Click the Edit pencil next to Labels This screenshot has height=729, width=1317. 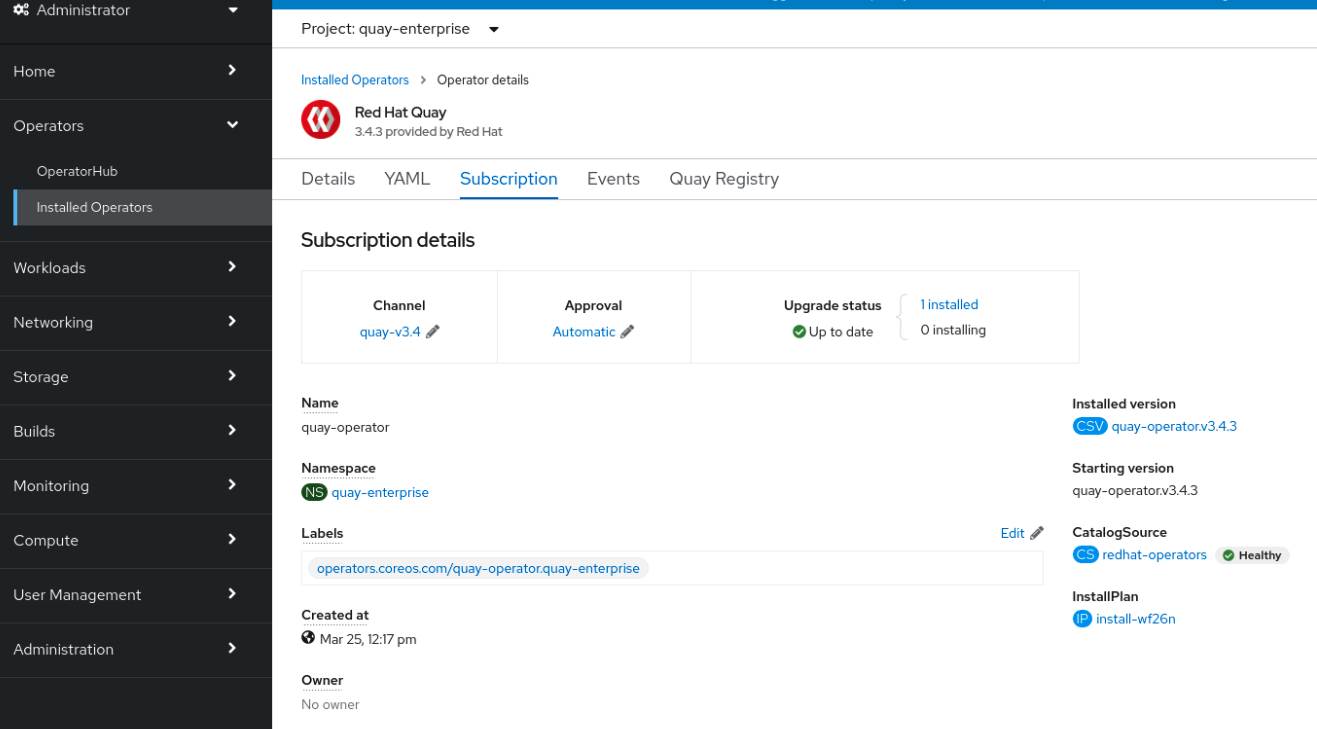[x=1035, y=533]
